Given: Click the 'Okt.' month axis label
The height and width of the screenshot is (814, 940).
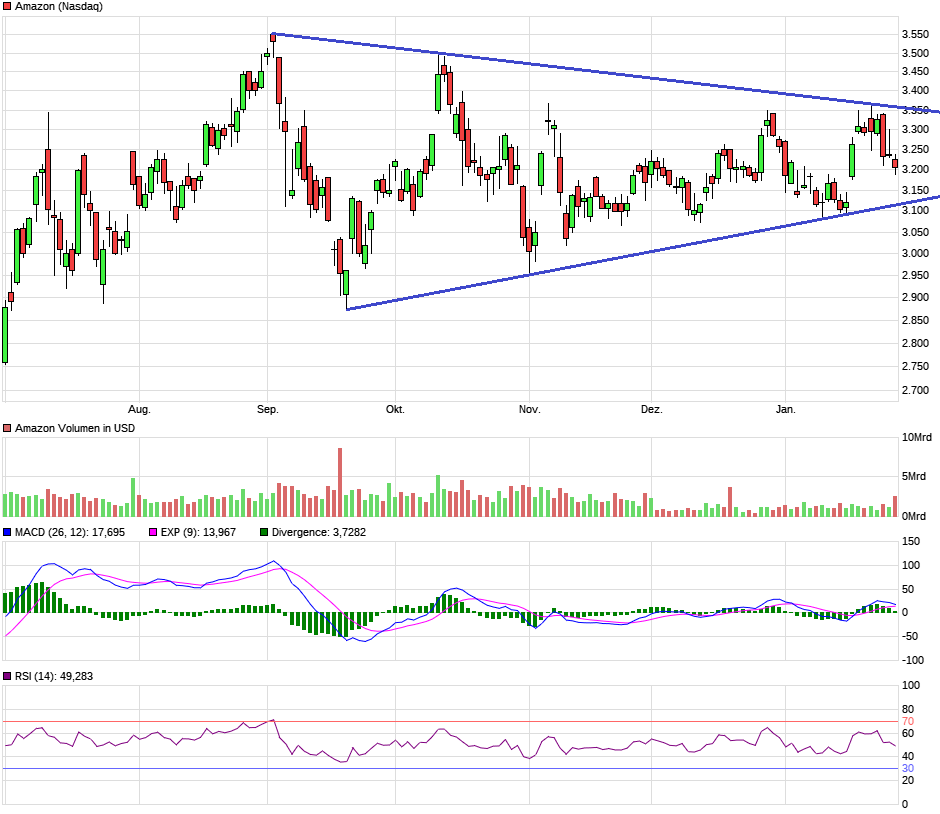Looking at the screenshot, I should pyautogui.click(x=395, y=409).
